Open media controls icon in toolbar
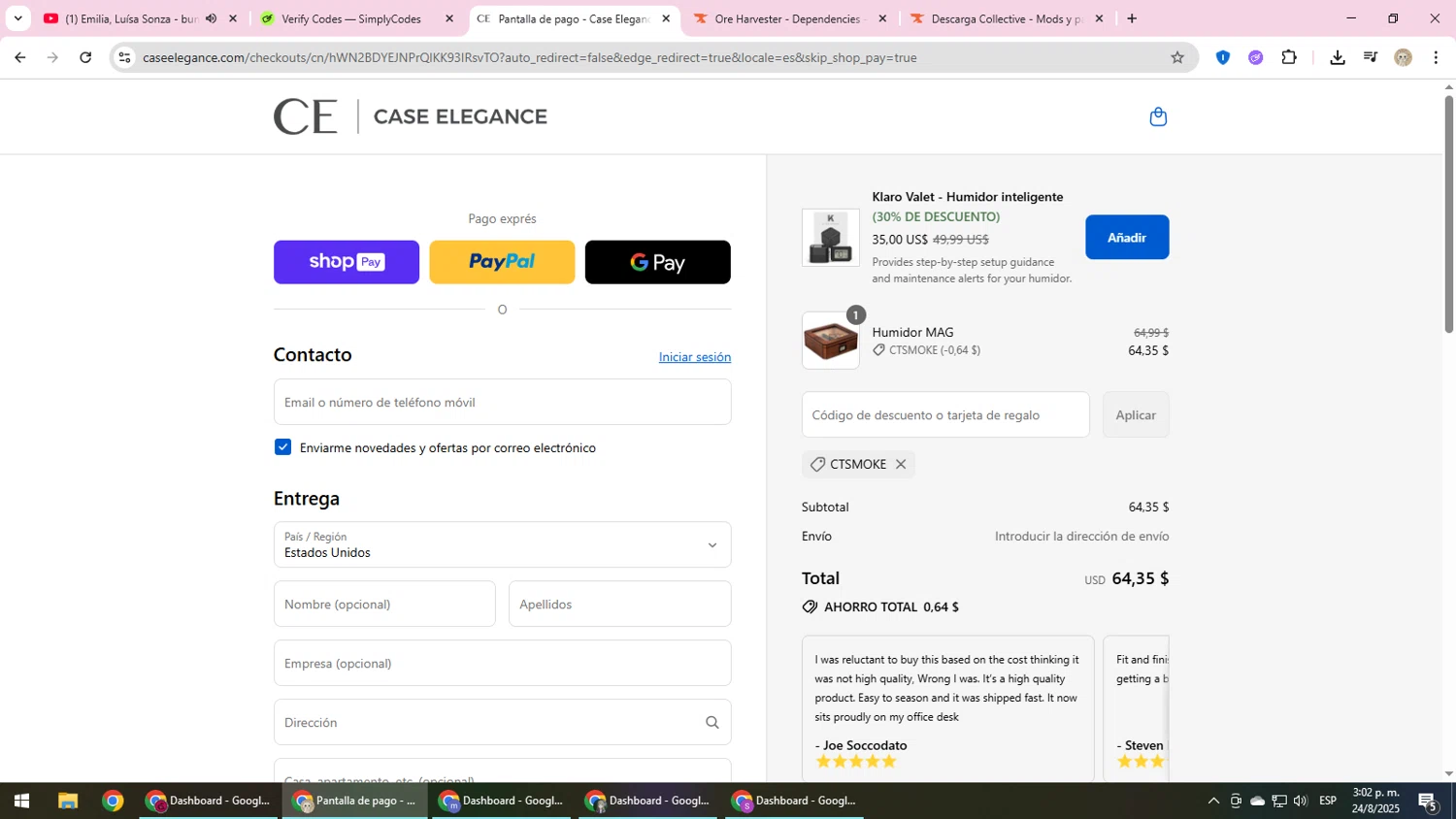The width and height of the screenshot is (1456, 819). [1371, 57]
